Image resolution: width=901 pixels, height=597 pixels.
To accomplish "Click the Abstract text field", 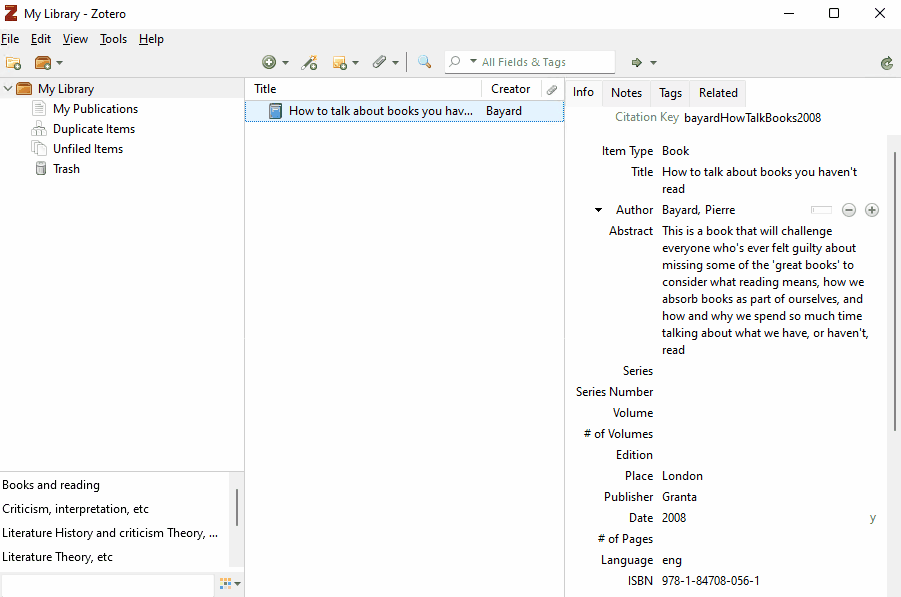I will click(x=765, y=290).
